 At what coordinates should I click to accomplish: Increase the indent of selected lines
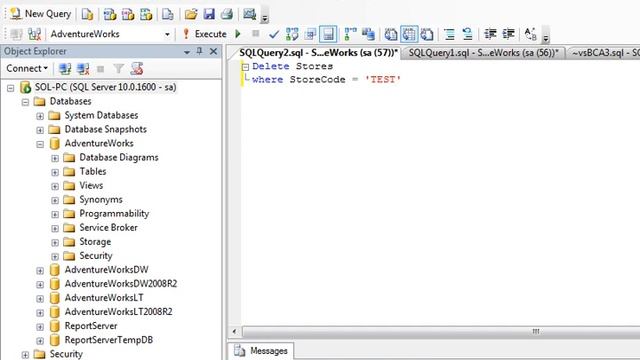coord(508,34)
